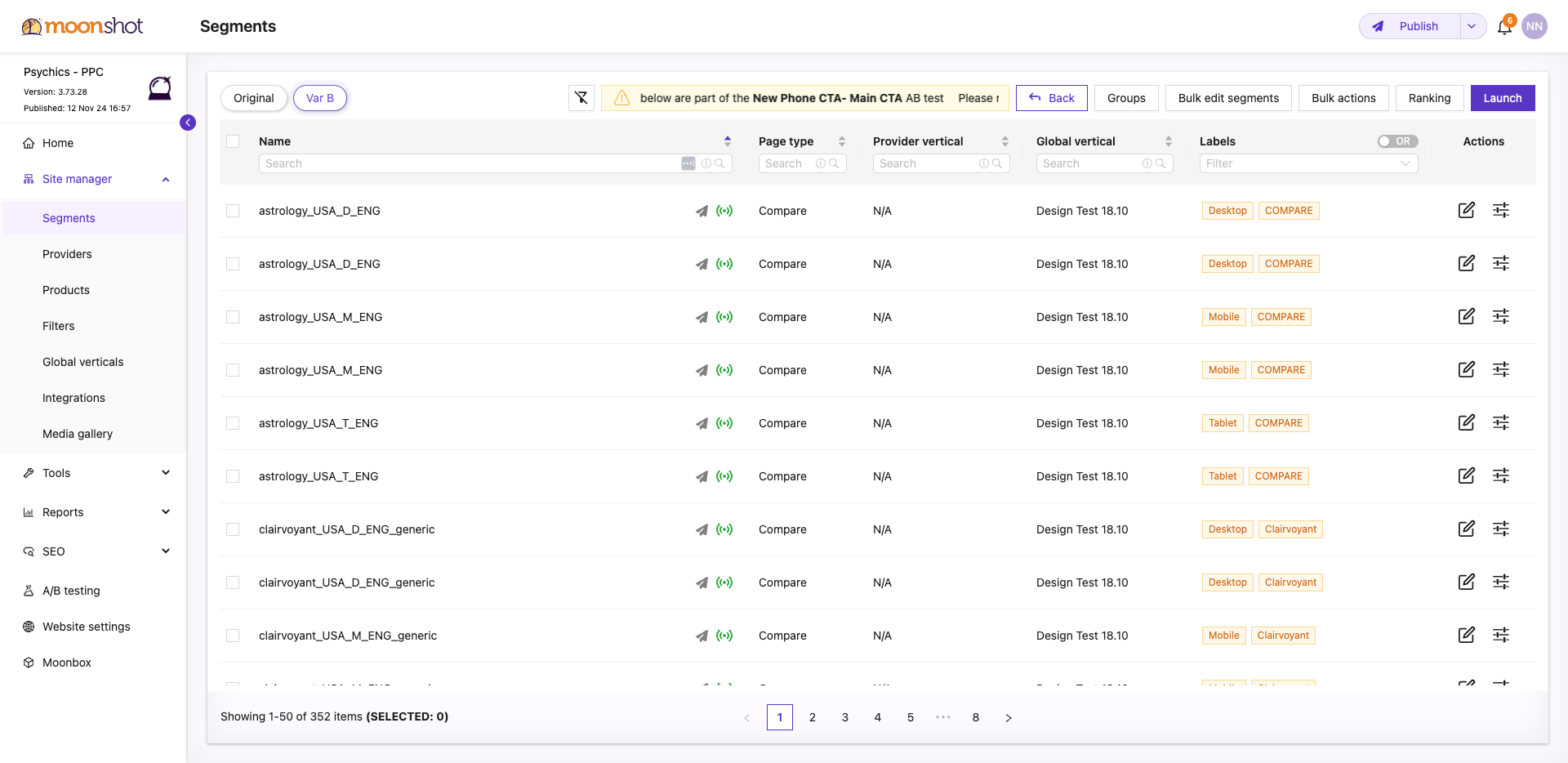Sort by Provider vertical column arrows
The height and width of the screenshot is (763, 1568).
(1005, 141)
